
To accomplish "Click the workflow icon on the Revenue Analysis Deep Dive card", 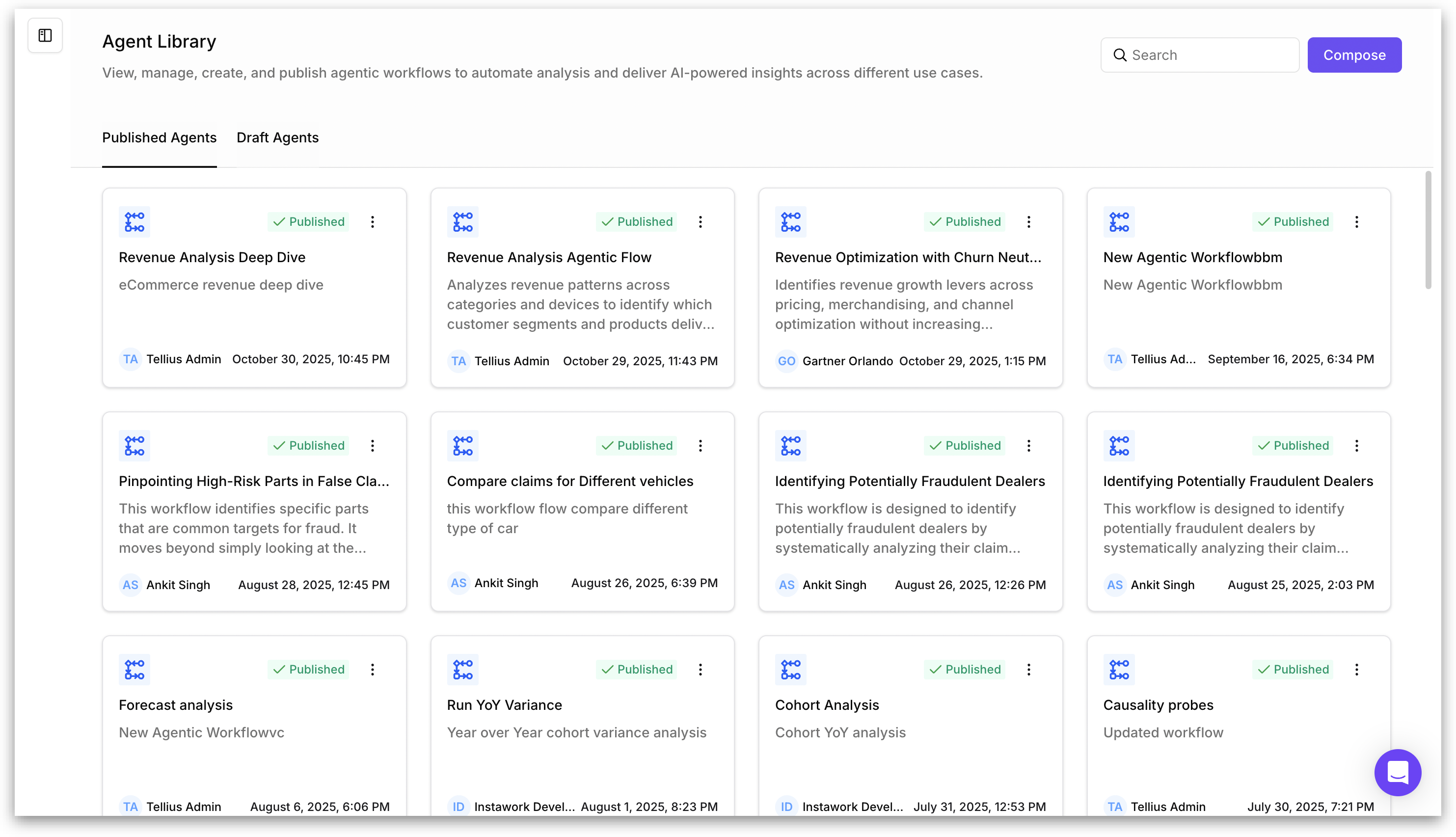I will coord(135,222).
